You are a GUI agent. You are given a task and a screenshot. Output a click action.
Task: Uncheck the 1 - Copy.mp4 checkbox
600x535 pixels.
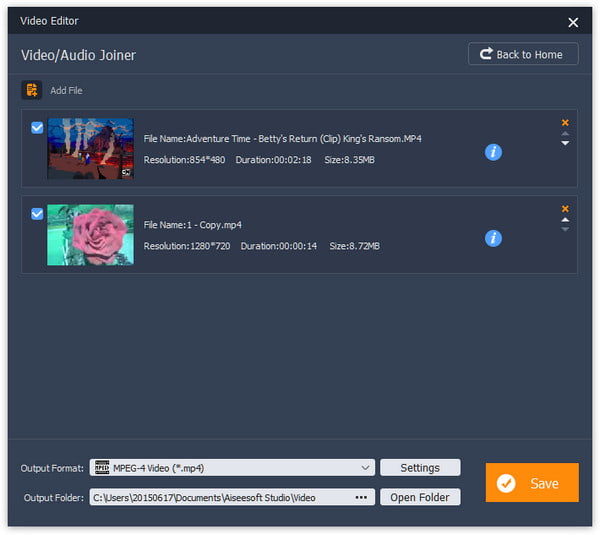[x=37, y=214]
